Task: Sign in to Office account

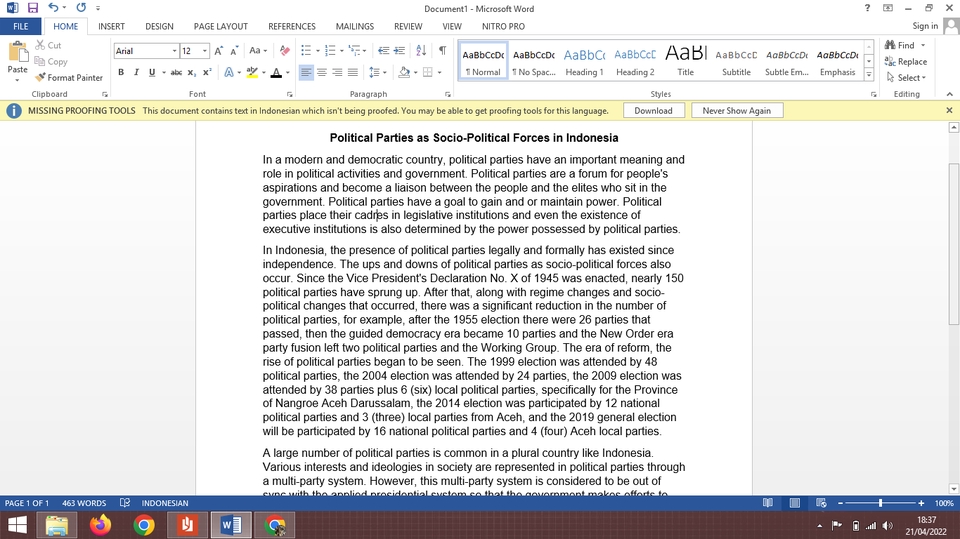Action: 925,26
